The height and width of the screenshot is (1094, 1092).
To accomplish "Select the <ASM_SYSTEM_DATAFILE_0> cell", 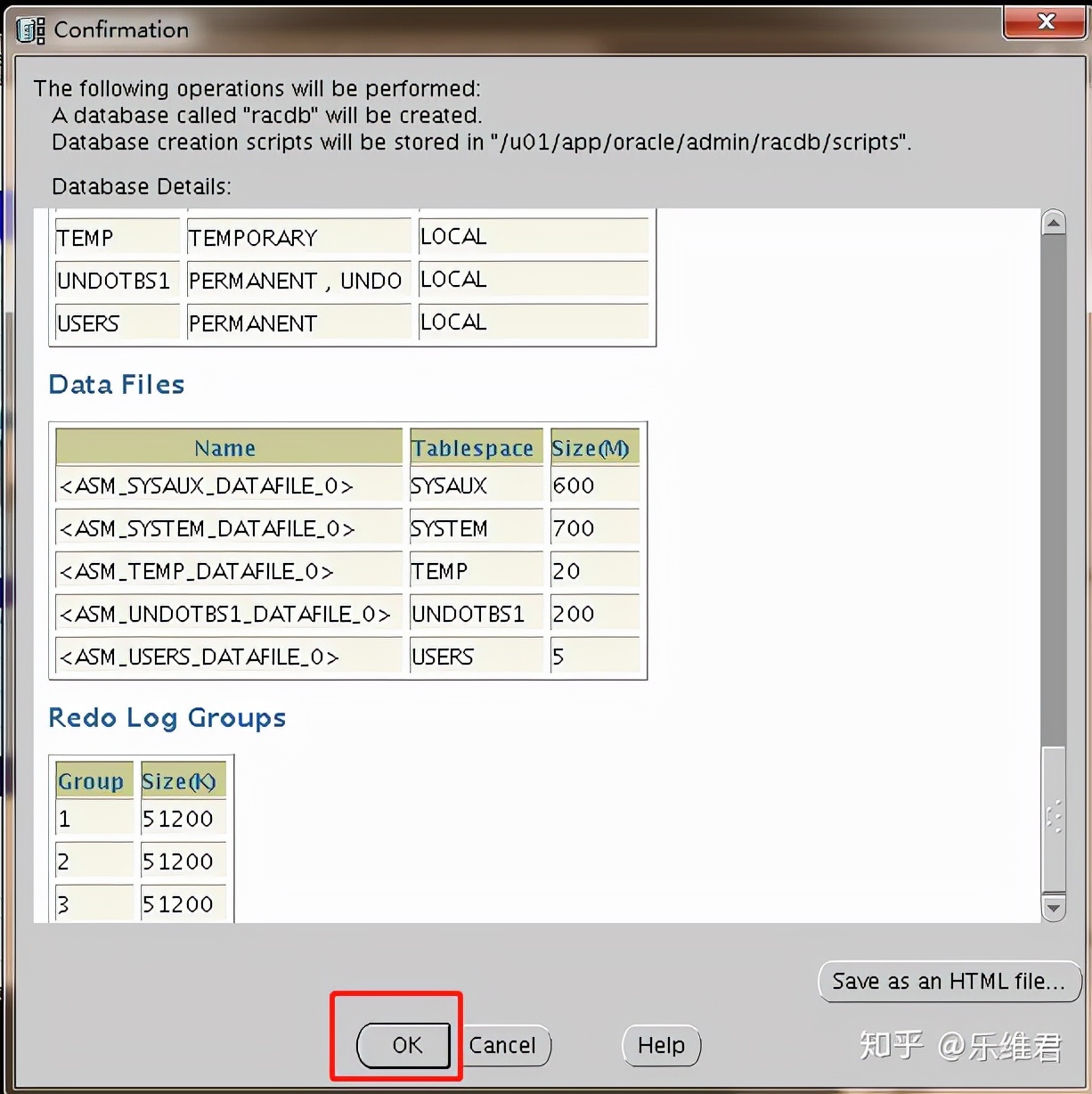I will coord(229,529).
